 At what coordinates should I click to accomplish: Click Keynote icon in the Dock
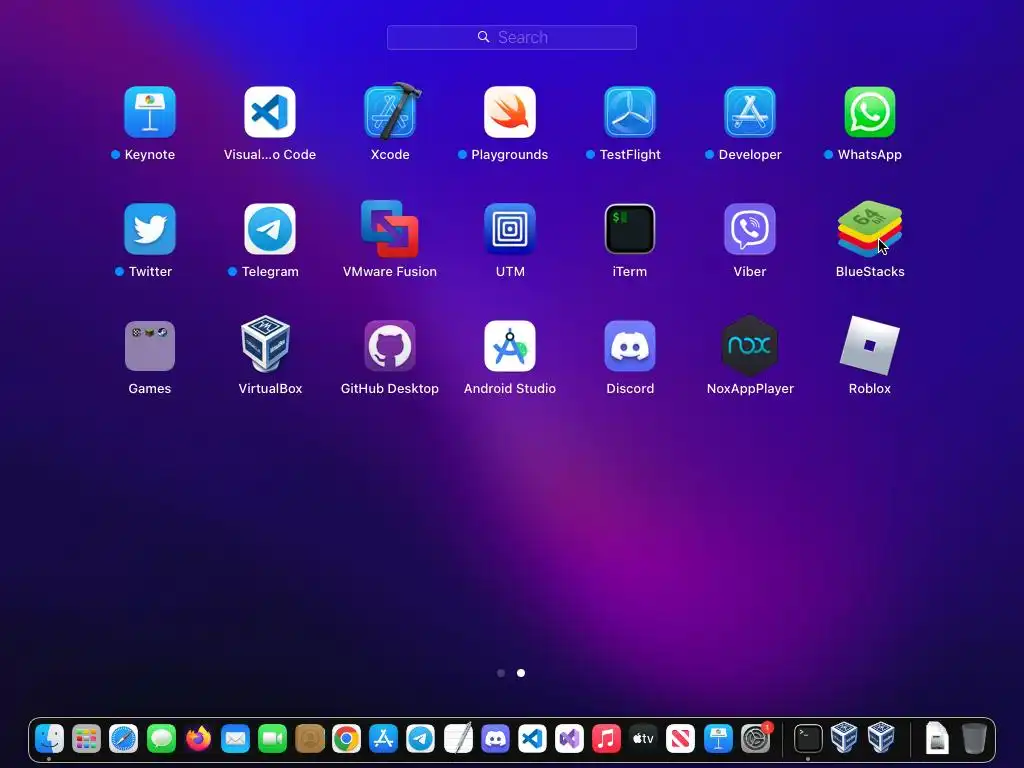718,739
